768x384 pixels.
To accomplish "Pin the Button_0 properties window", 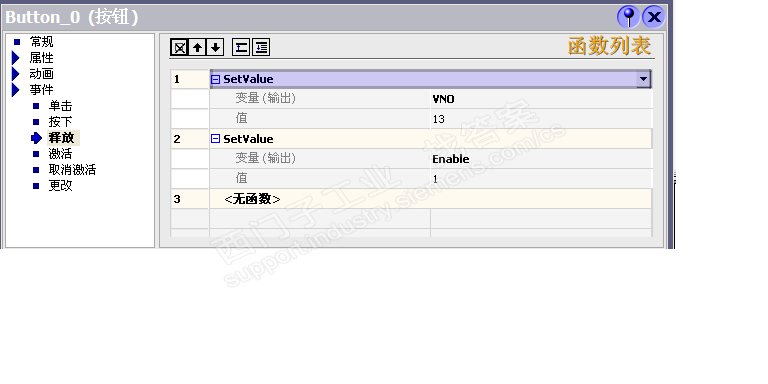I will [628, 17].
